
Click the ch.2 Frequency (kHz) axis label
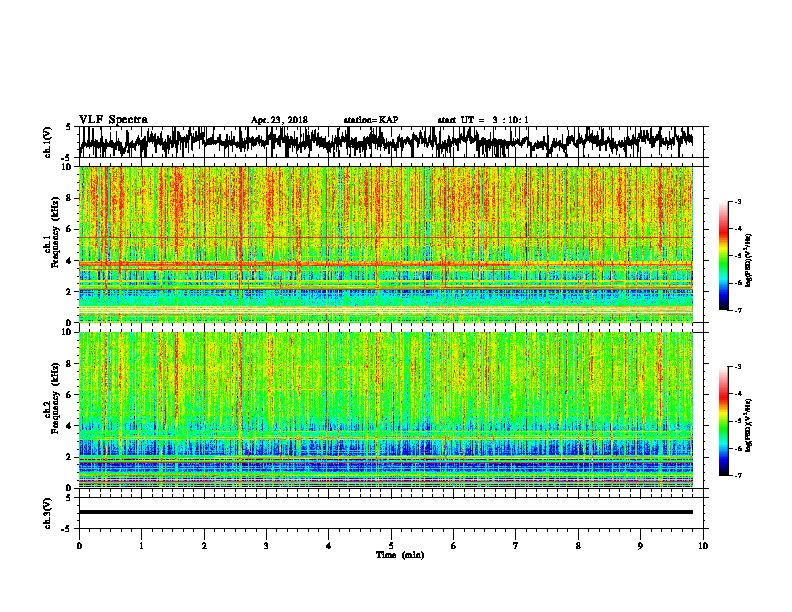pos(51,397)
